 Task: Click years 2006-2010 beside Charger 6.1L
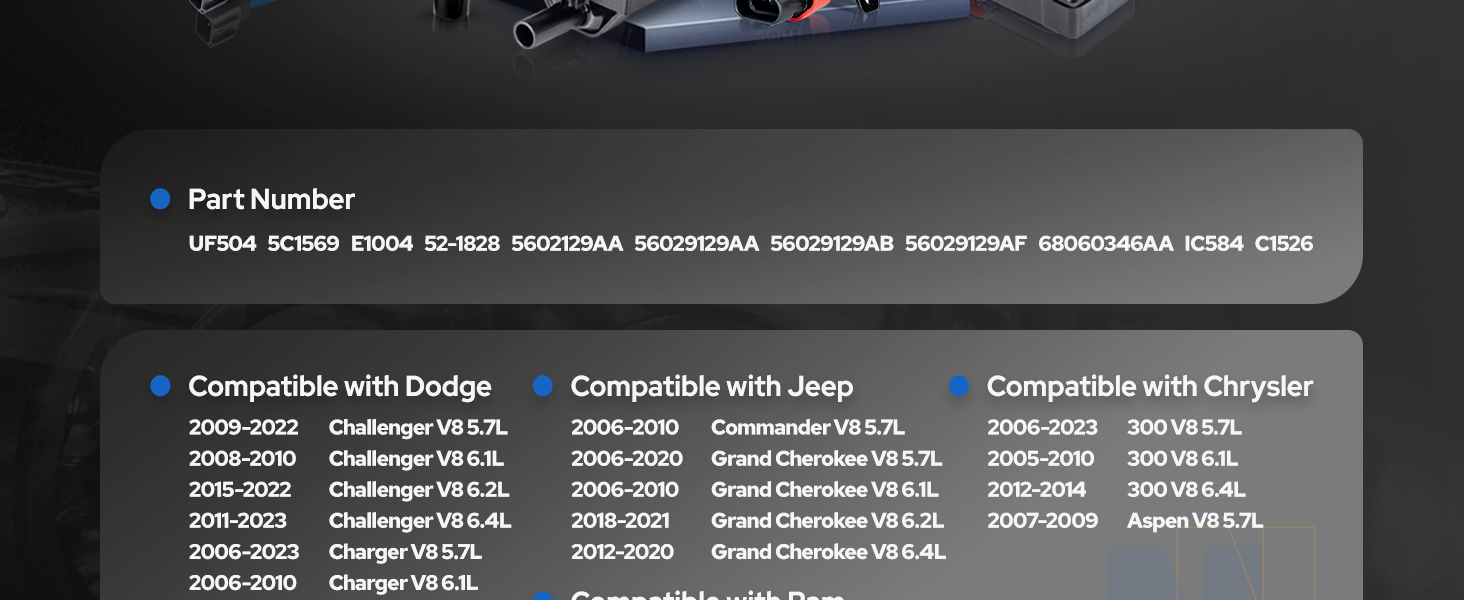pyautogui.click(x=242, y=582)
